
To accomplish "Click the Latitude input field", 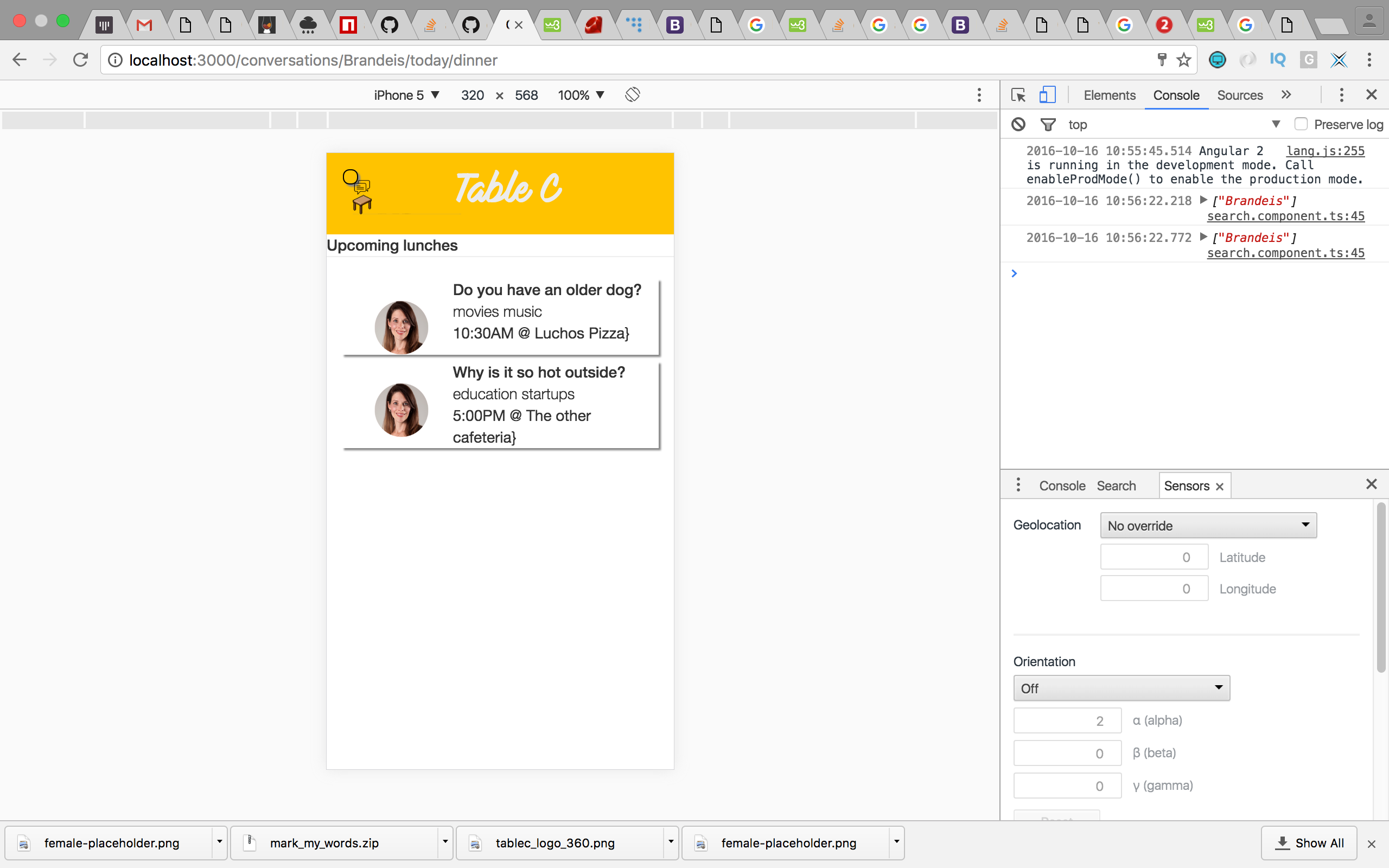I will (x=1154, y=557).
